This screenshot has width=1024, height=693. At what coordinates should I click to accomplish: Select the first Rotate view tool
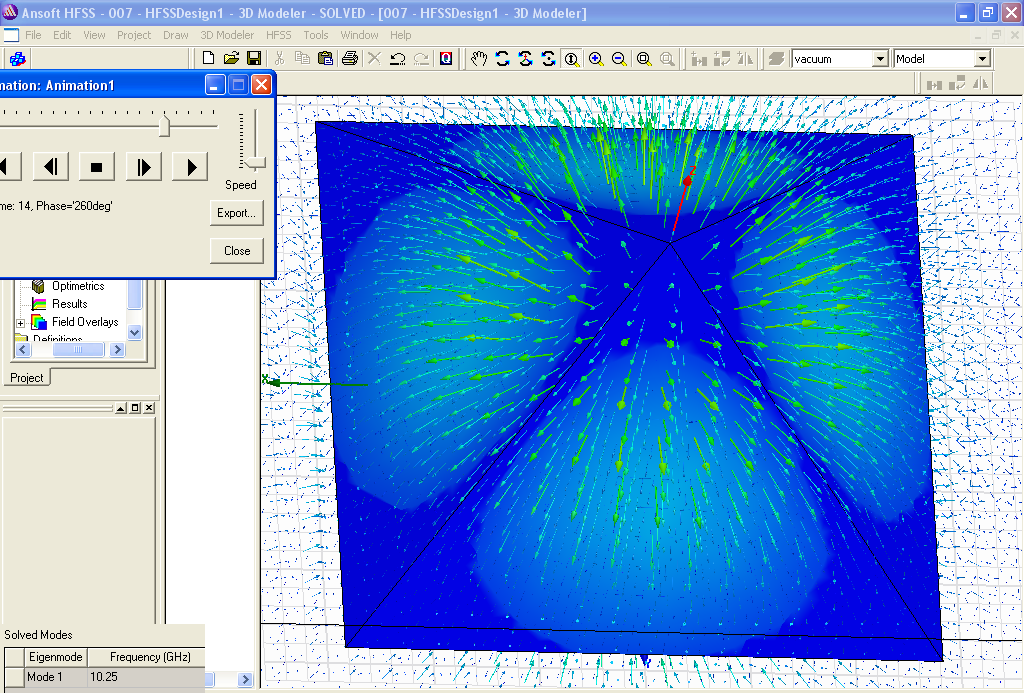502,59
